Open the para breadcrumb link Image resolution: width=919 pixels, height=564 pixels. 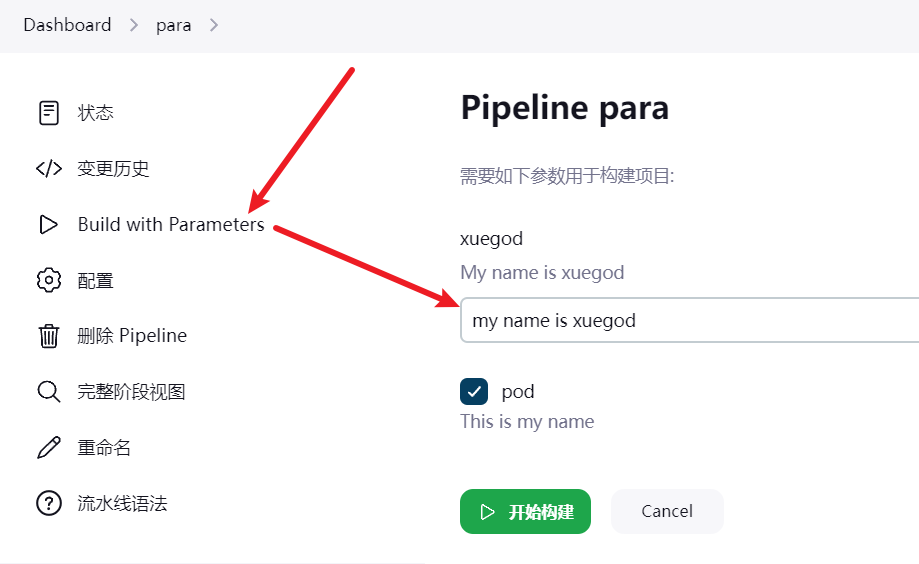(173, 25)
